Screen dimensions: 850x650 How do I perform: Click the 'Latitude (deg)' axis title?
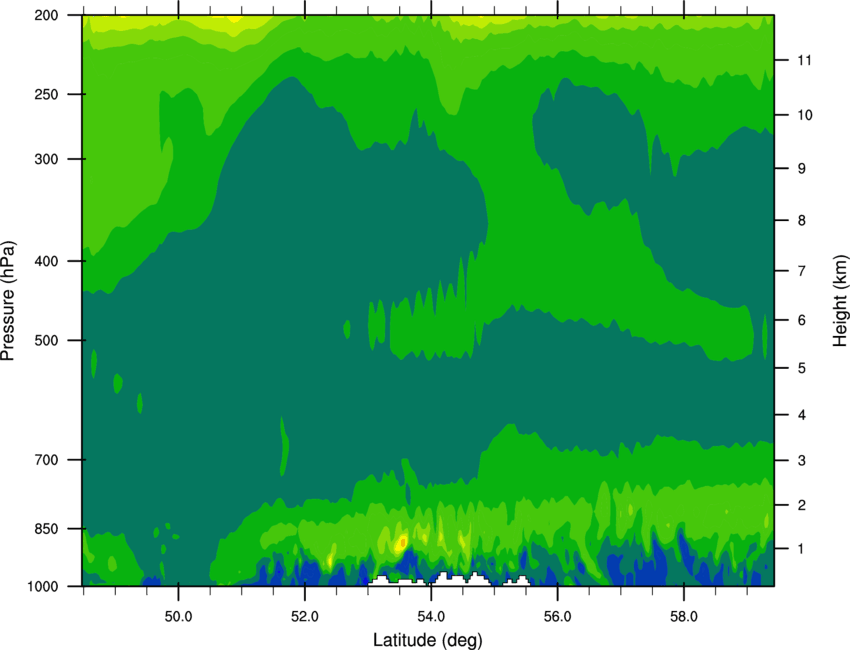pyautogui.click(x=428, y=640)
